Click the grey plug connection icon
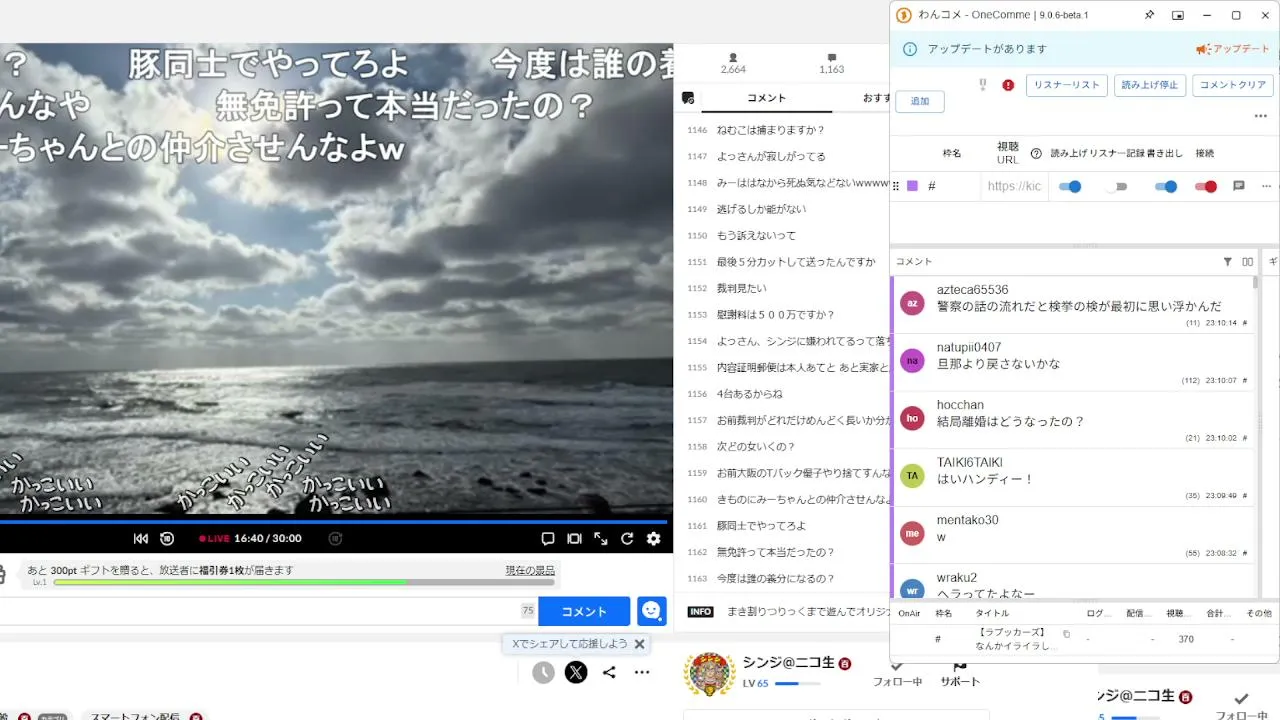 (983, 85)
